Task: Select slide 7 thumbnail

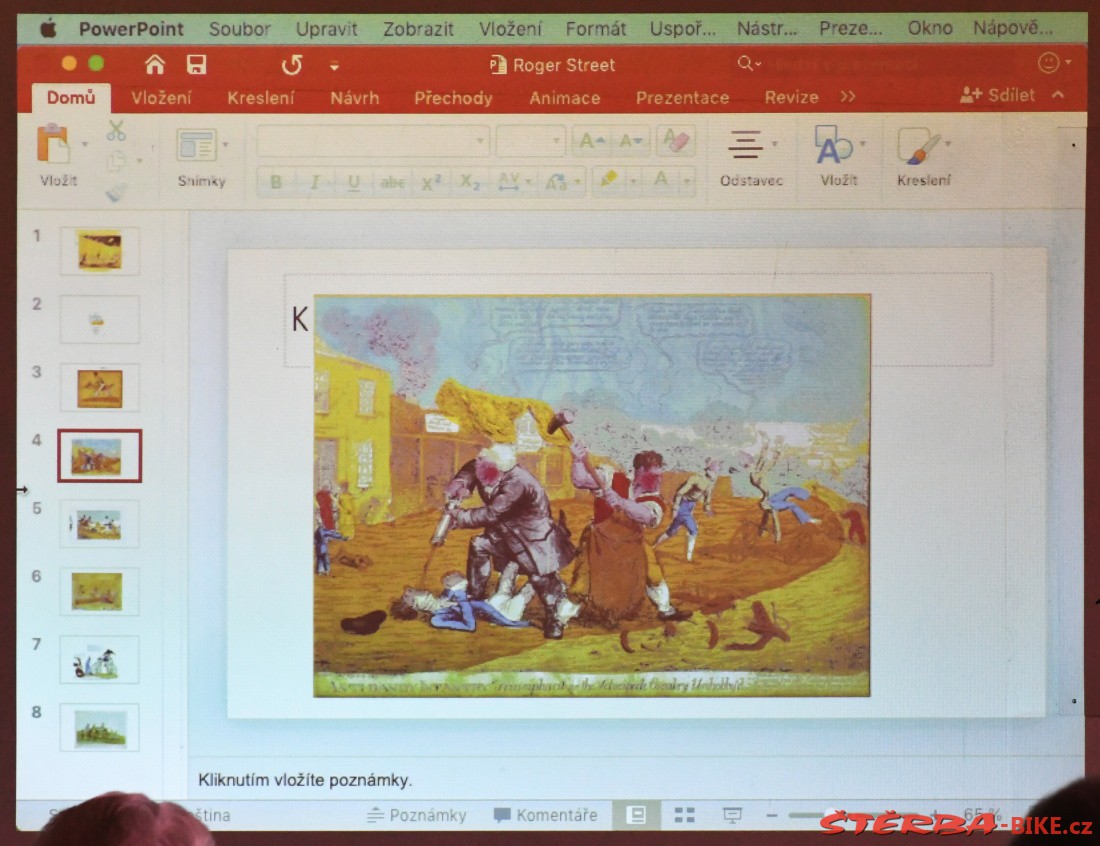Action: pos(99,659)
